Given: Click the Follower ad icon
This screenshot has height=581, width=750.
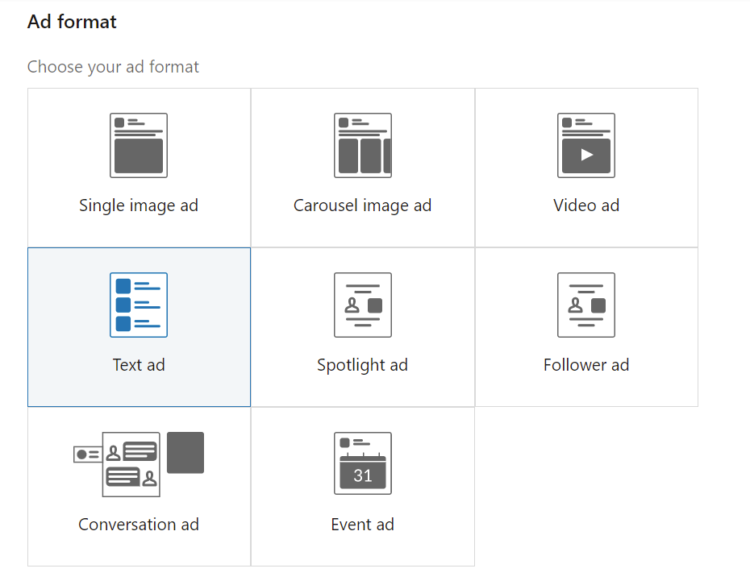Looking at the screenshot, I should [586, 305].
